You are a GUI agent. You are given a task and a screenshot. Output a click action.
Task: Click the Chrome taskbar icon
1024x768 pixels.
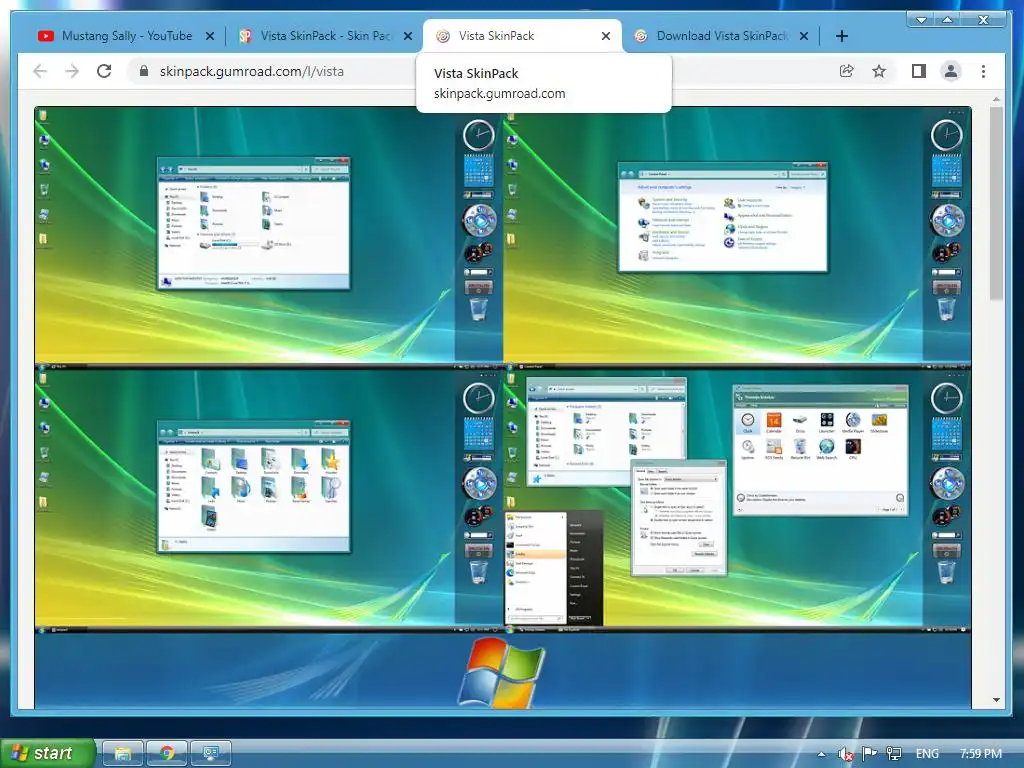(167, 753)
